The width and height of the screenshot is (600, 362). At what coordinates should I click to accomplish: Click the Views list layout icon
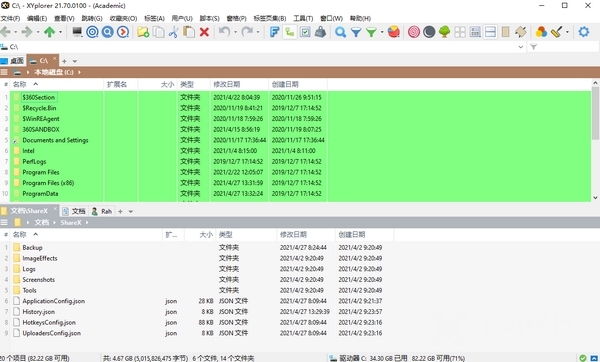[475, 32]
